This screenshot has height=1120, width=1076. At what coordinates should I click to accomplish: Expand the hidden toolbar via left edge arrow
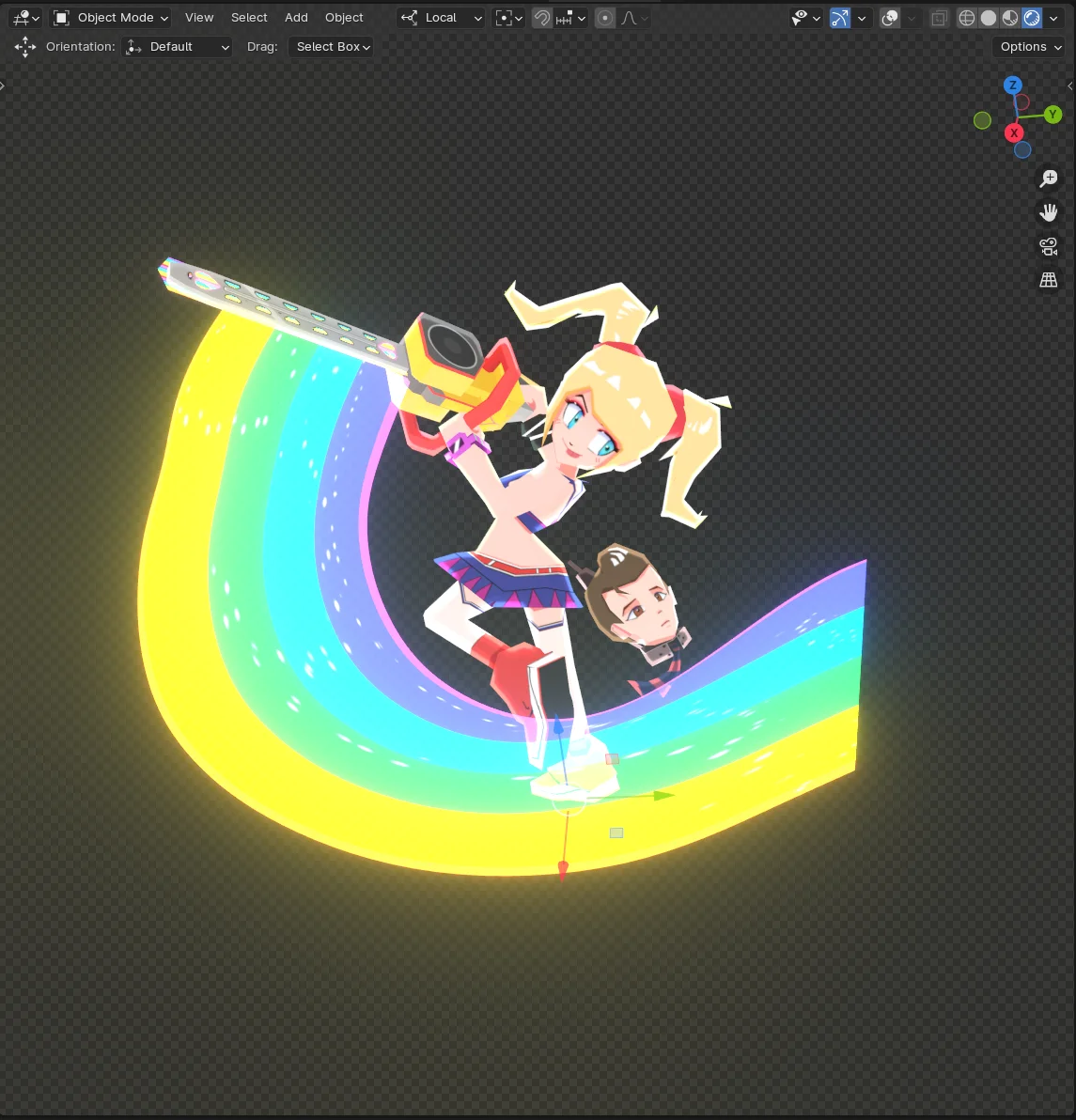pos(4,85)
